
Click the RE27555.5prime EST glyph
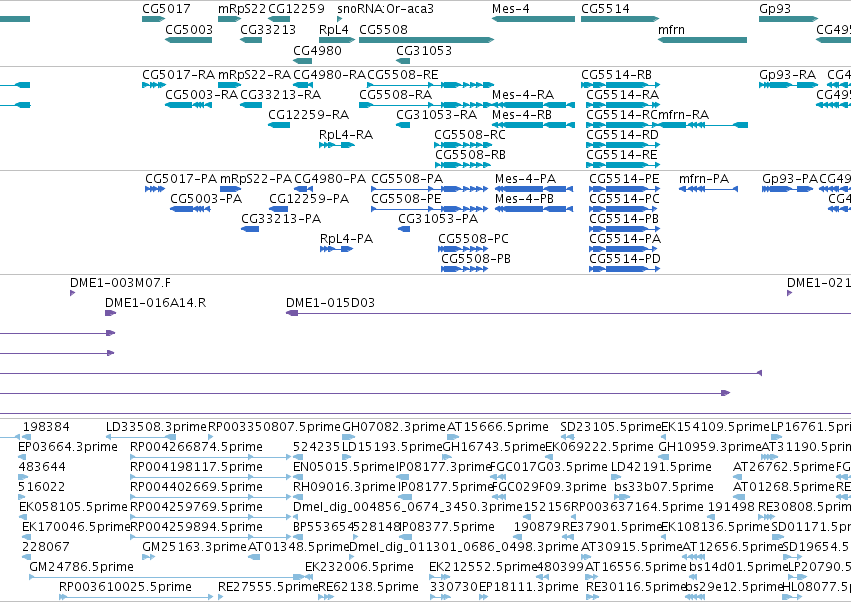tap(220, 597)
